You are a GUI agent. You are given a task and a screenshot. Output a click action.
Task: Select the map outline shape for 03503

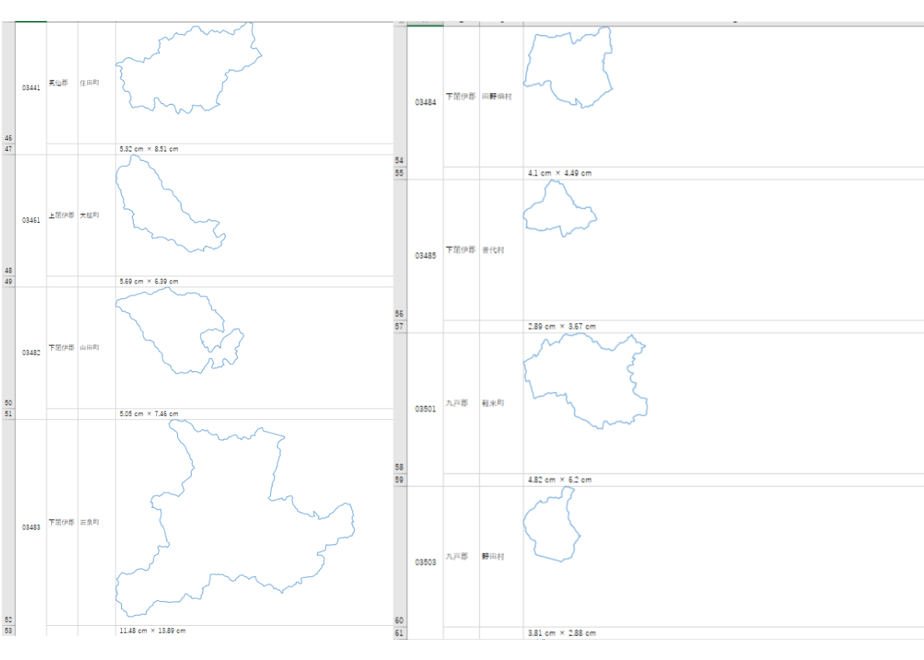(552, 524)
